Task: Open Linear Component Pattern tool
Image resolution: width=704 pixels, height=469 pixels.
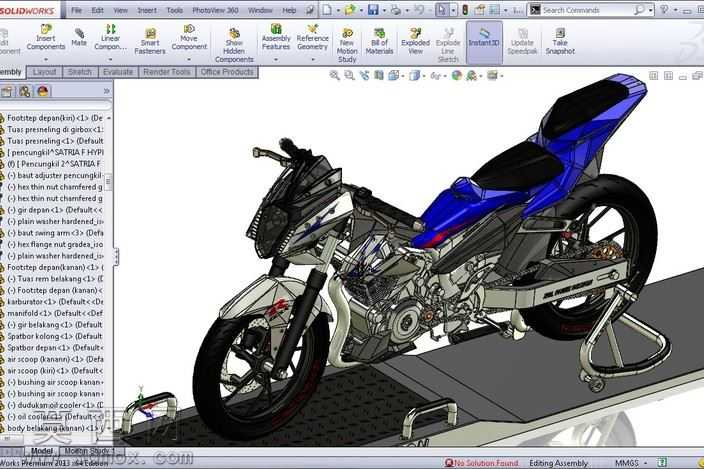Action: [110, 38]
